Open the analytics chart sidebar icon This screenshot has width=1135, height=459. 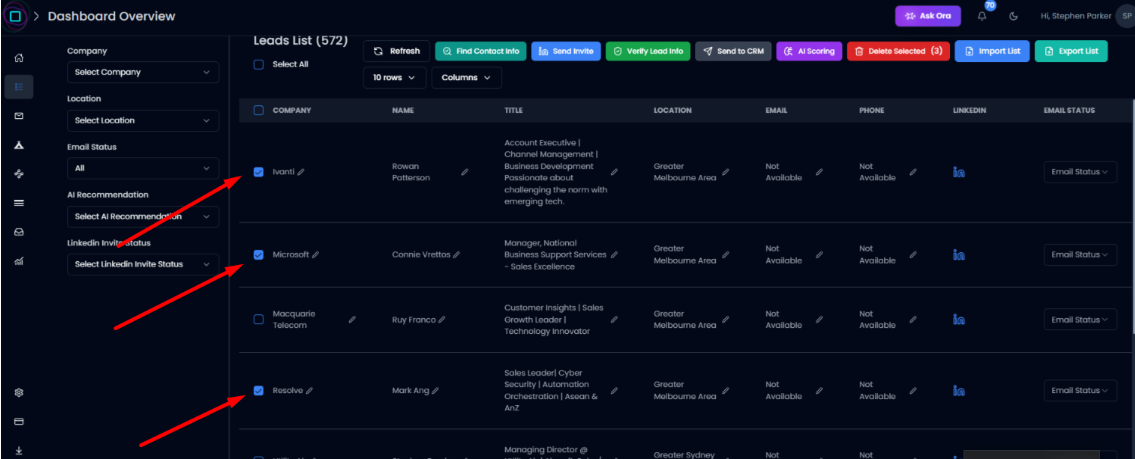pyautogui.click(x=19, y=261)
